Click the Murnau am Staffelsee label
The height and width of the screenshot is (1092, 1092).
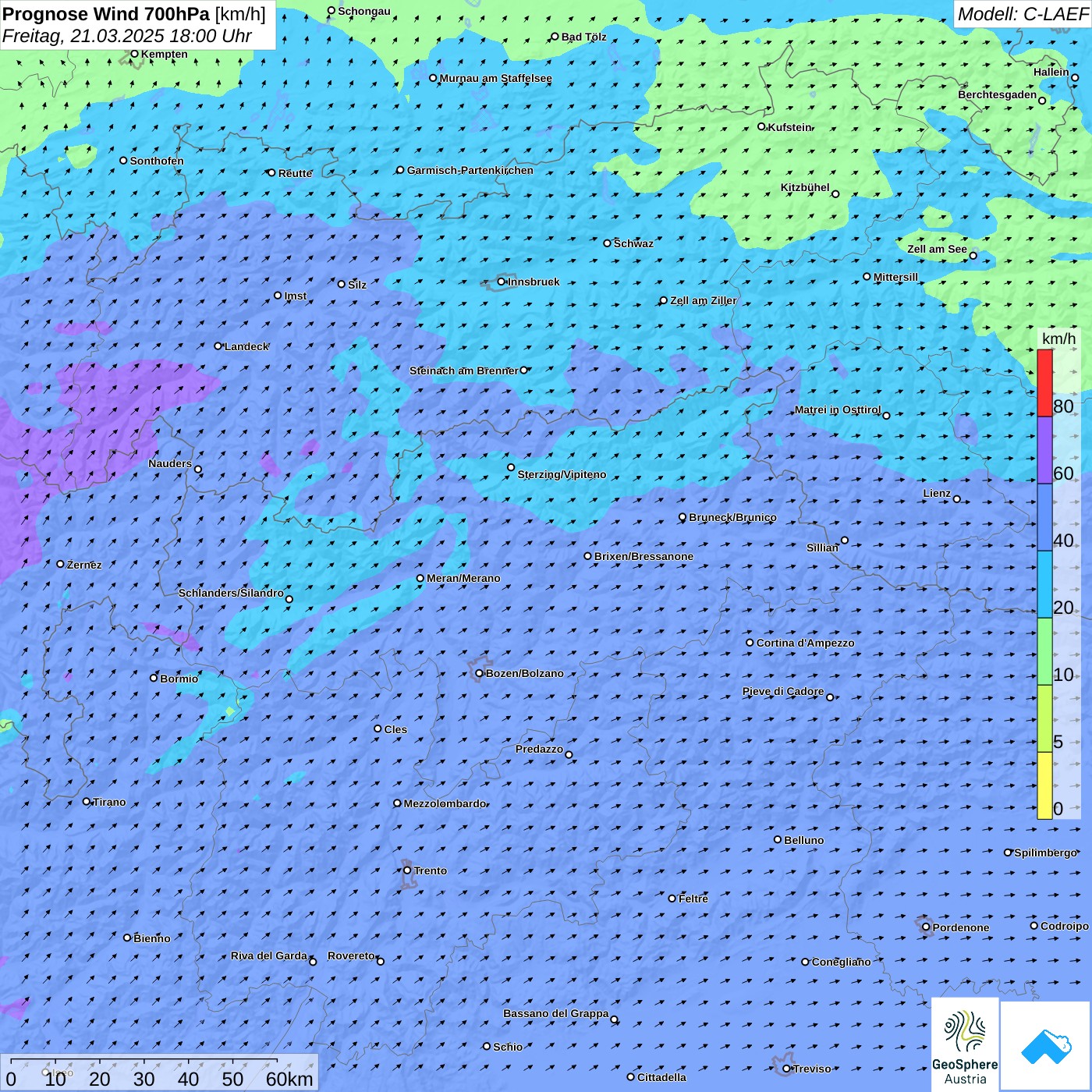tap(496, 78)
